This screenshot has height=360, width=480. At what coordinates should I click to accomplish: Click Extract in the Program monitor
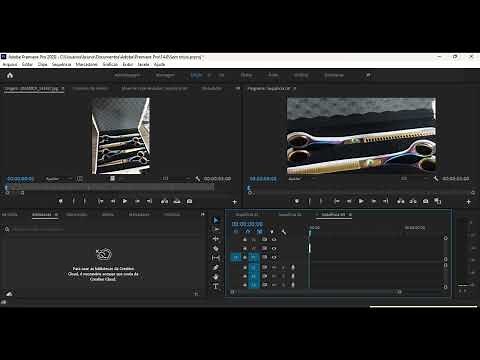pos(413,201)
